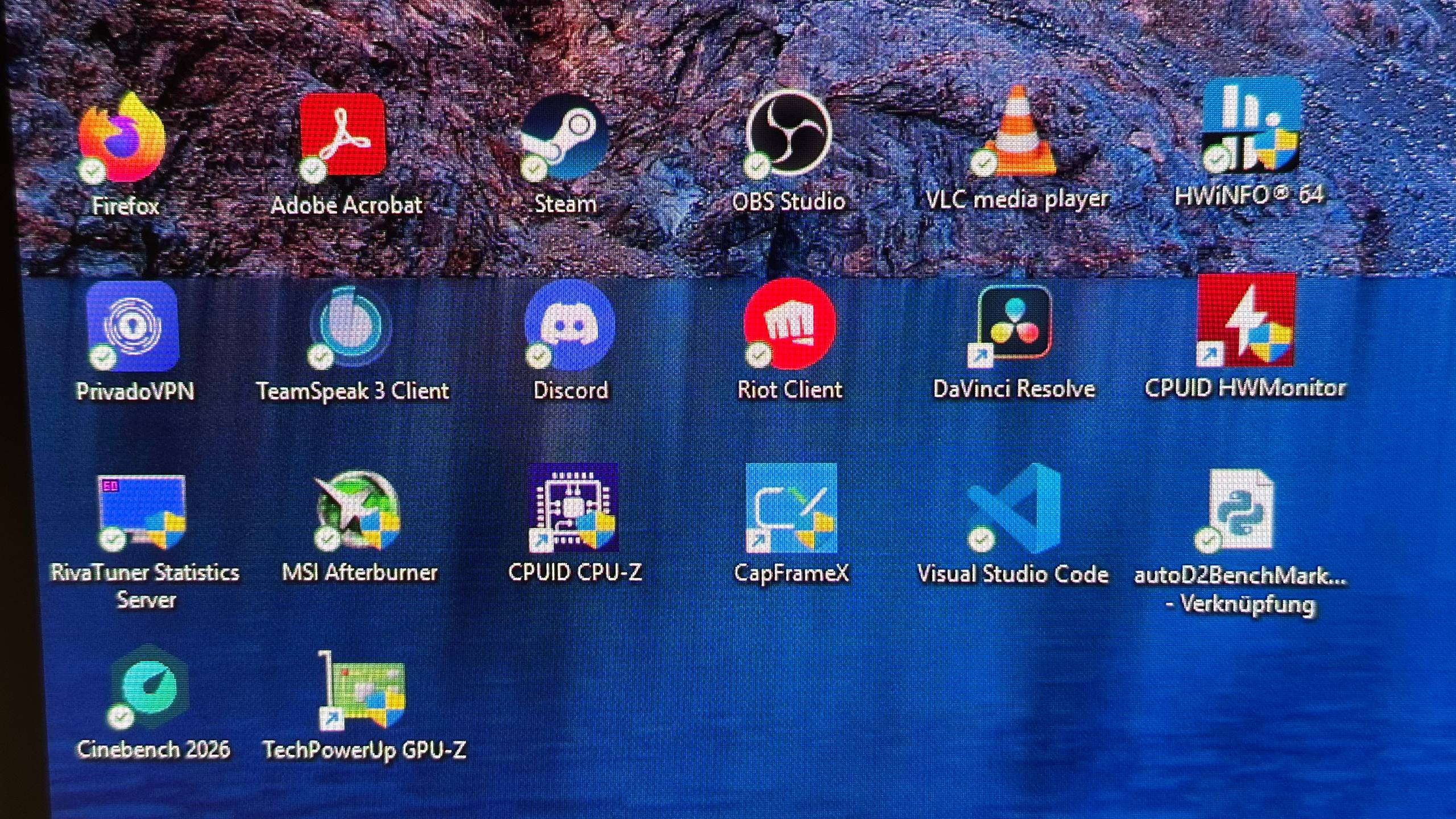The height and width of the screenshot is (819, 1456).
Task: Click the TeamSpeak 3 Client icon
Action: (351, 327)
